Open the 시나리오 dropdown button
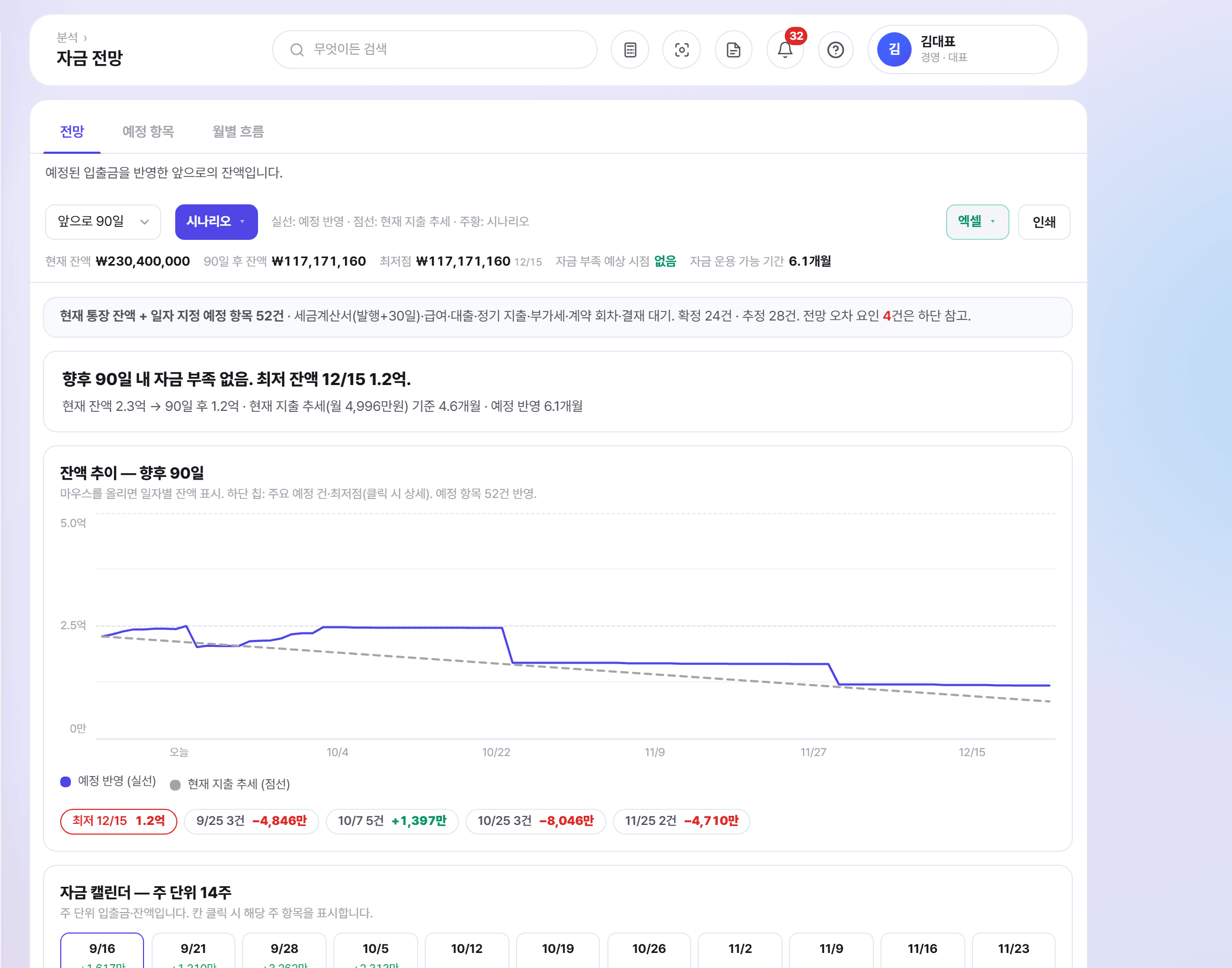Screen dimensions: 1232x968 pos(217,222)
